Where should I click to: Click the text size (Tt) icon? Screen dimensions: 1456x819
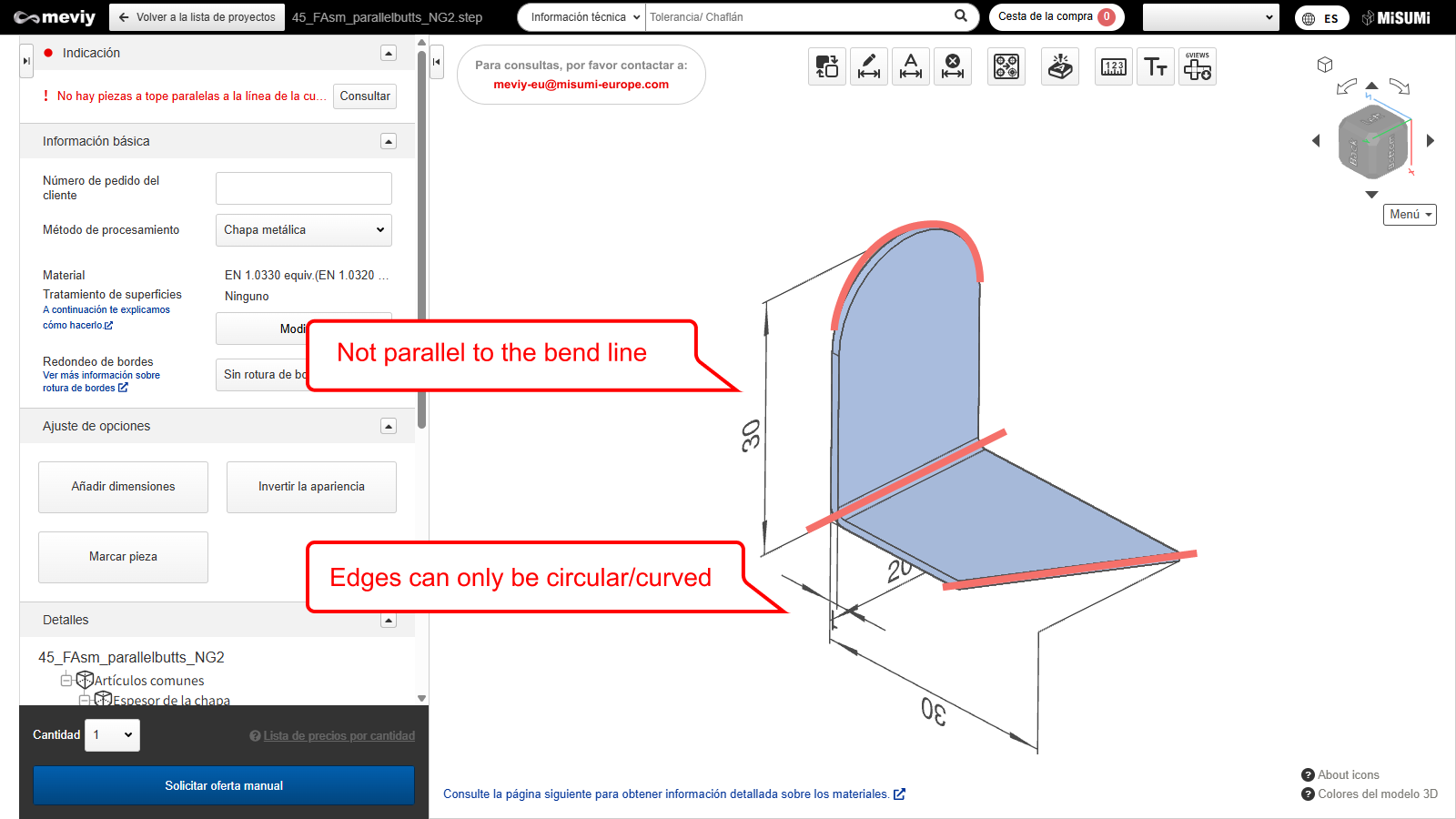(1156, 66)
